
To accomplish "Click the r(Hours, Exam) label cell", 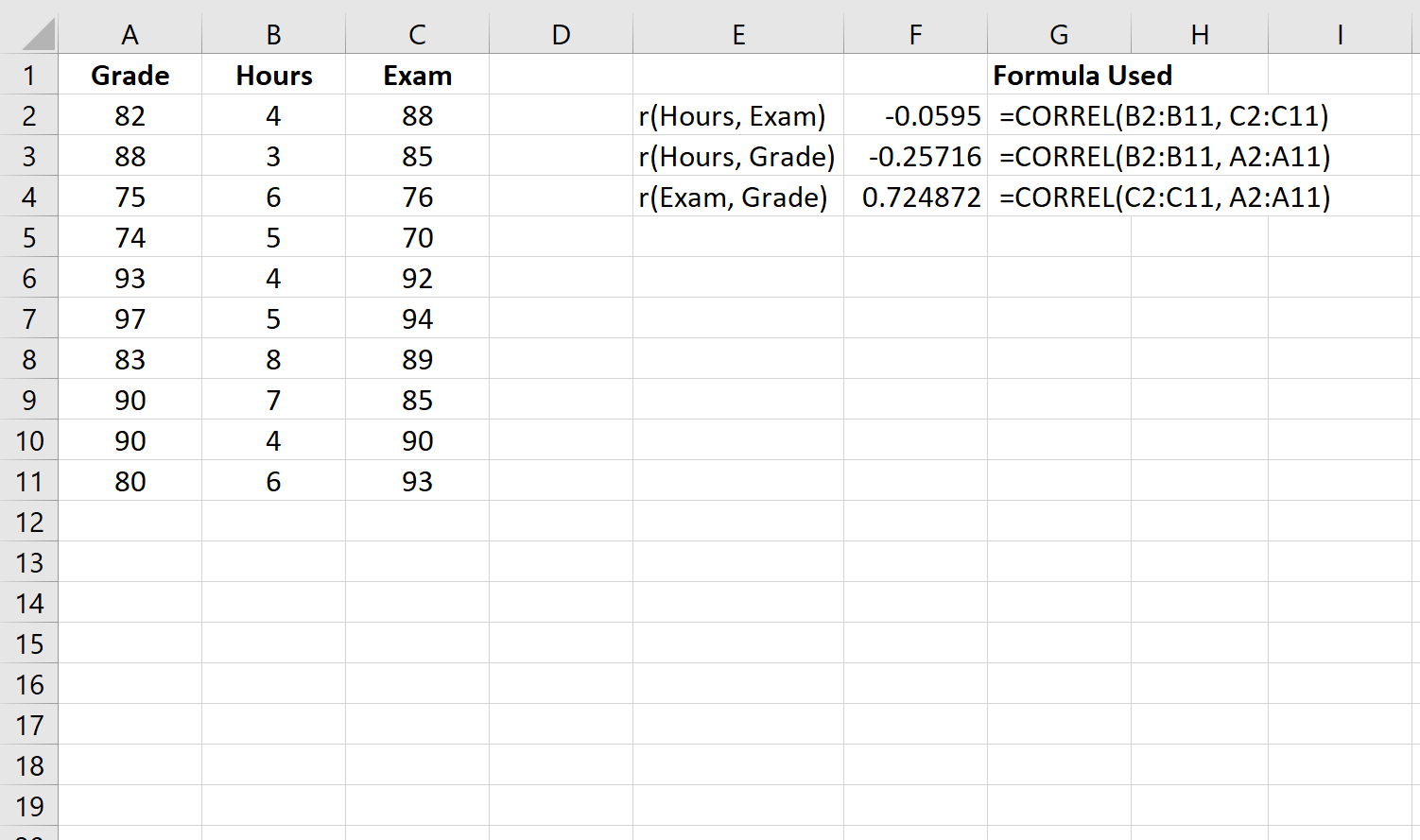I will click(738, 115).
